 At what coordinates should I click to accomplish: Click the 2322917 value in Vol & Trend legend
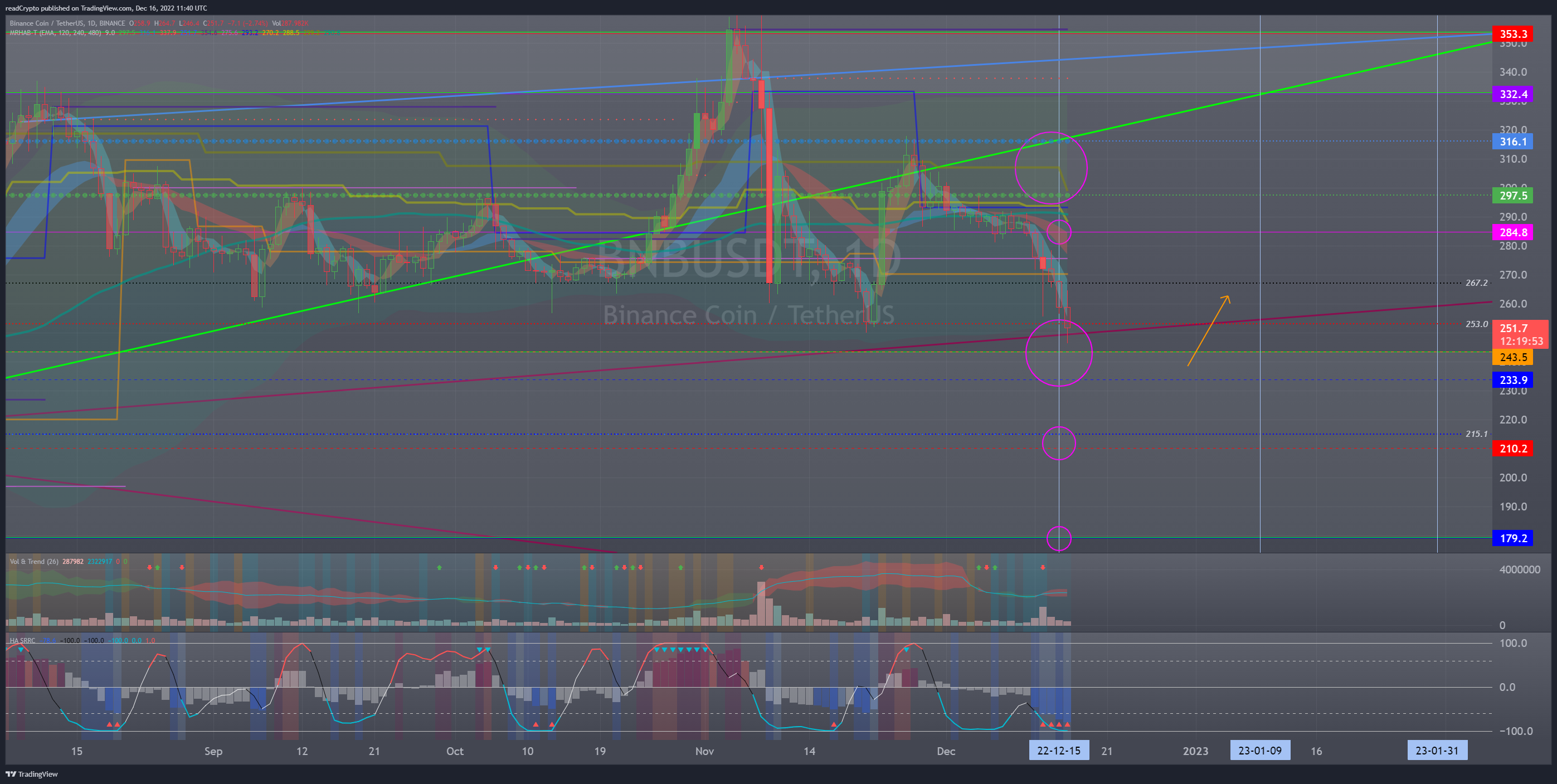[x=100, y=562]
